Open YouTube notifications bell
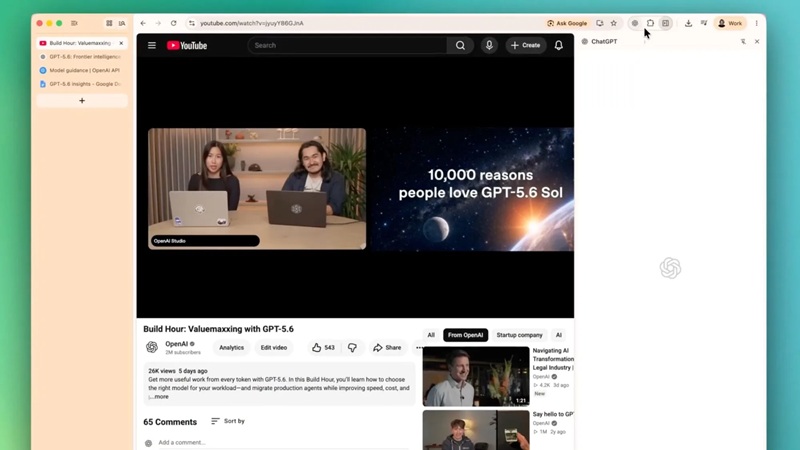Screen dimensions: 800x450 click(x=559, y=45)
